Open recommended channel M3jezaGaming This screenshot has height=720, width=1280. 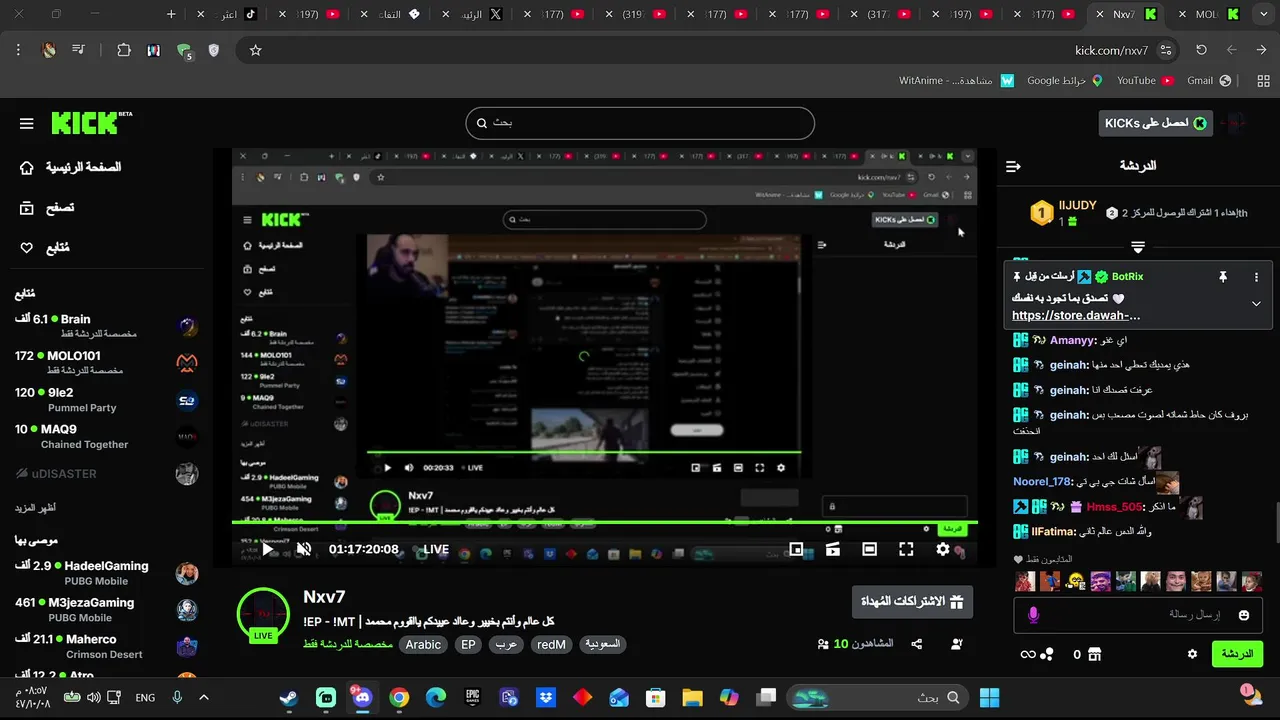coord(106,610)
